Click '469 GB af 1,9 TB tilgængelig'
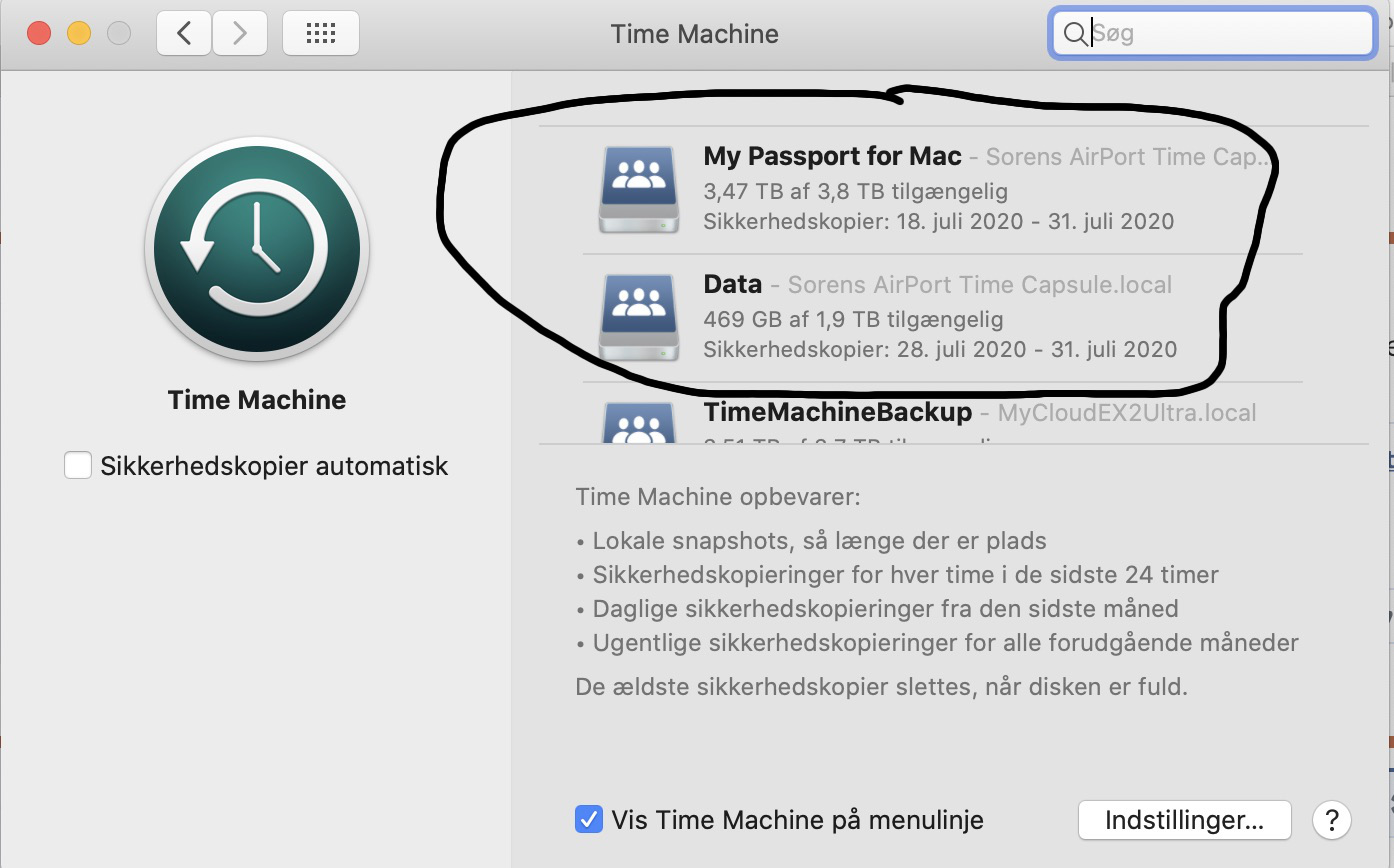Image resolution: width=1394 pixels, height=868 pixels. [x=854, y=319]
